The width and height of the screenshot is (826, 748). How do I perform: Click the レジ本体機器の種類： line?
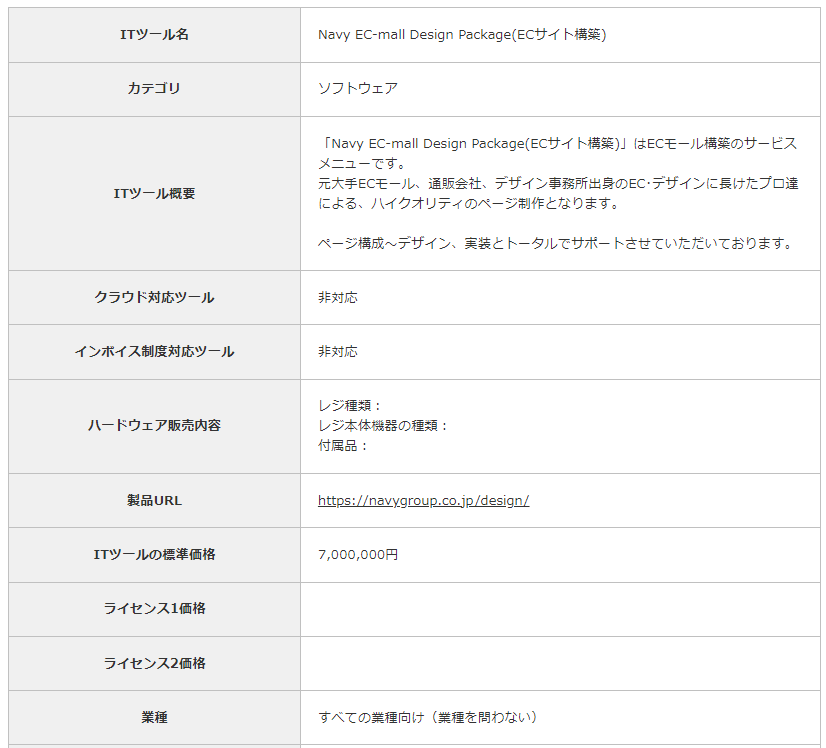click(x=383, y=426)
